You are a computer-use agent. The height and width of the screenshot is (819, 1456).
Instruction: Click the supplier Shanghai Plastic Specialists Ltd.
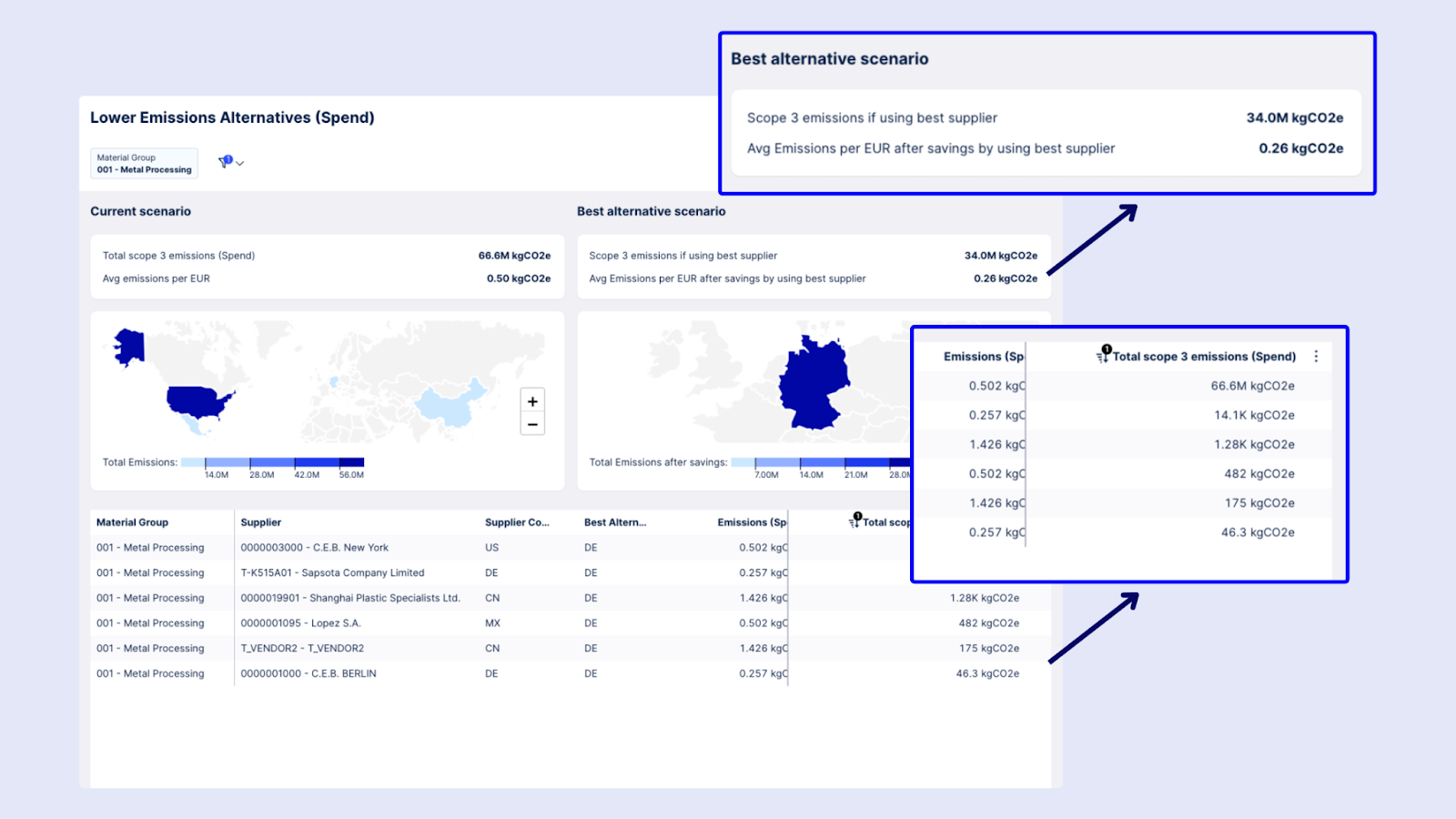(x=350, y=598)
